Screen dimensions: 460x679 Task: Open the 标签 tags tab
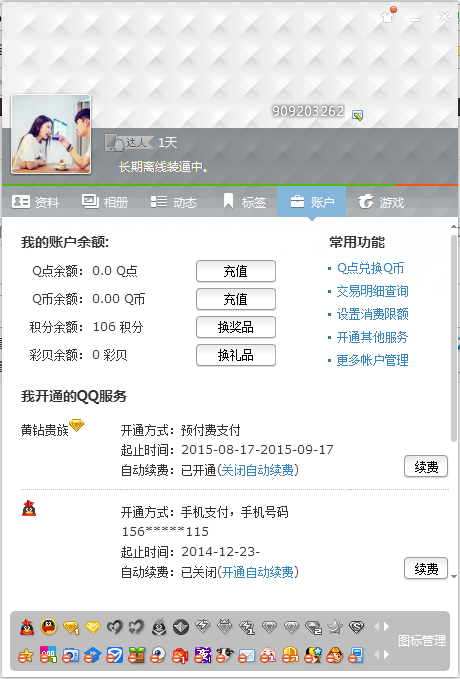tap(244, 202)
